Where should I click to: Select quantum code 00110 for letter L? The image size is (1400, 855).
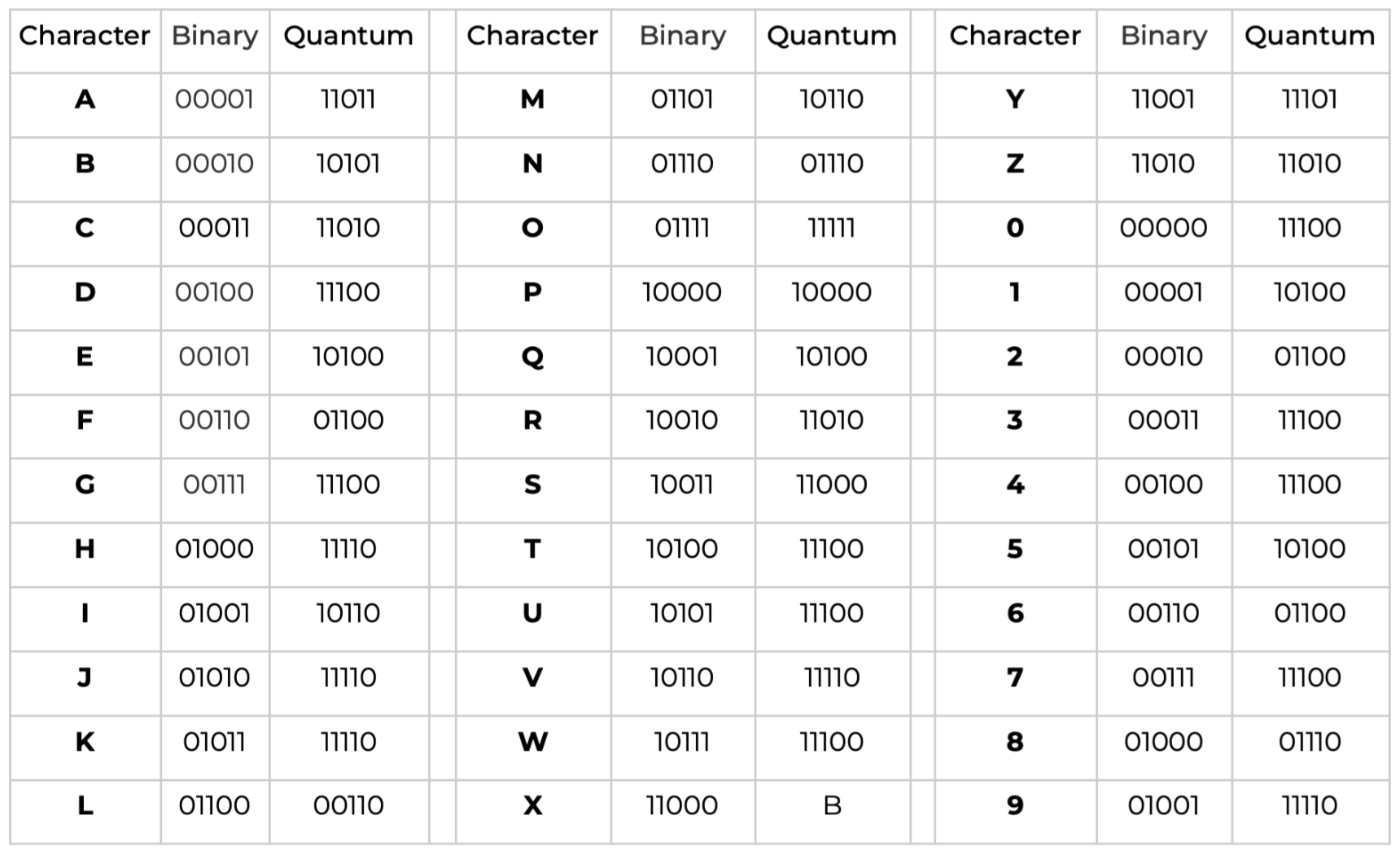point(348,805)
